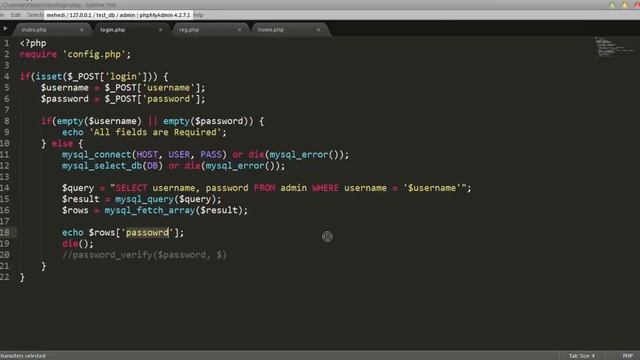Click the characters selected status text
This screenshot has height=360, width=640.
click(23, 356)
